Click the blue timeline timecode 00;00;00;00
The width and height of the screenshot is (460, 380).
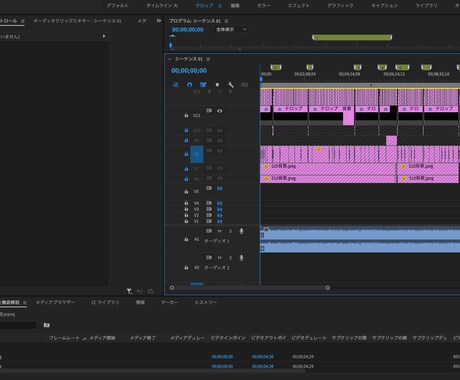pyautogui.click(x=189, y=71)
